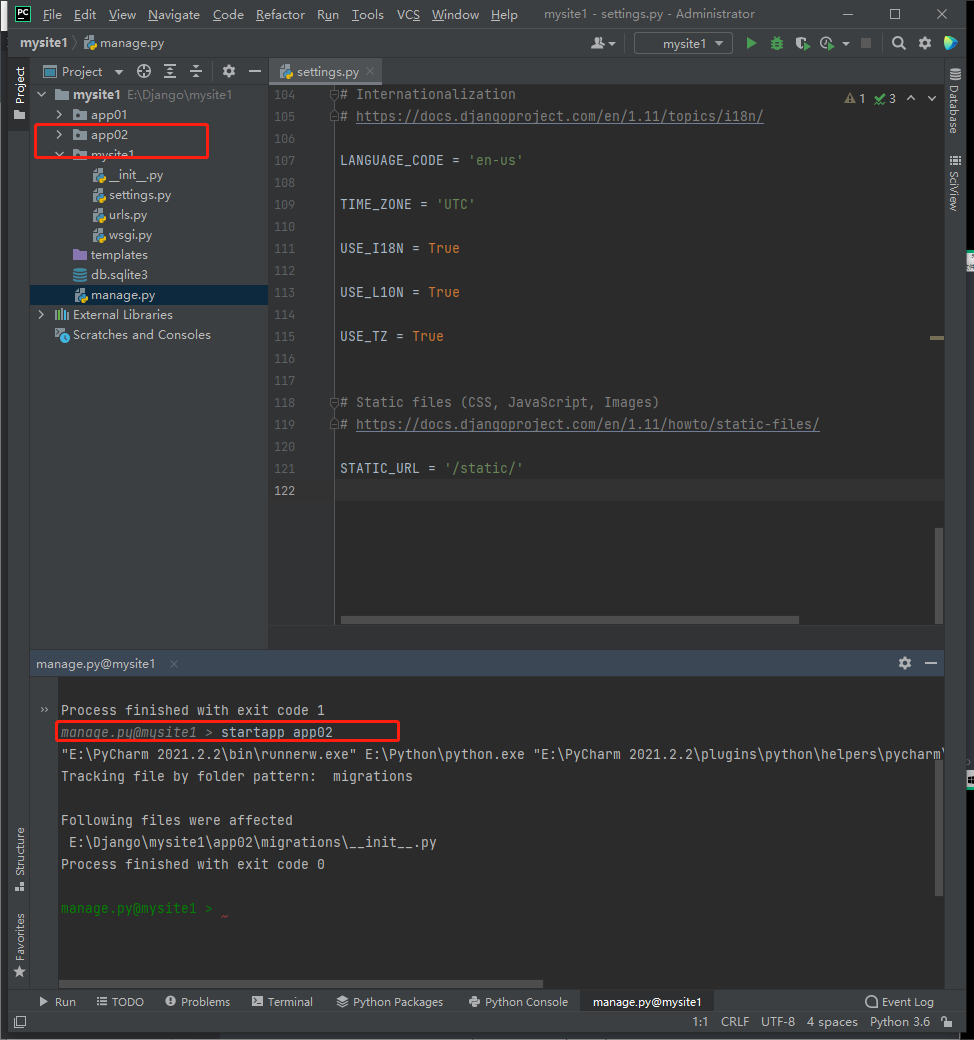974x1040 pixels.
Task: Fold the Internationalization comment block
Action: pos(334,95)
